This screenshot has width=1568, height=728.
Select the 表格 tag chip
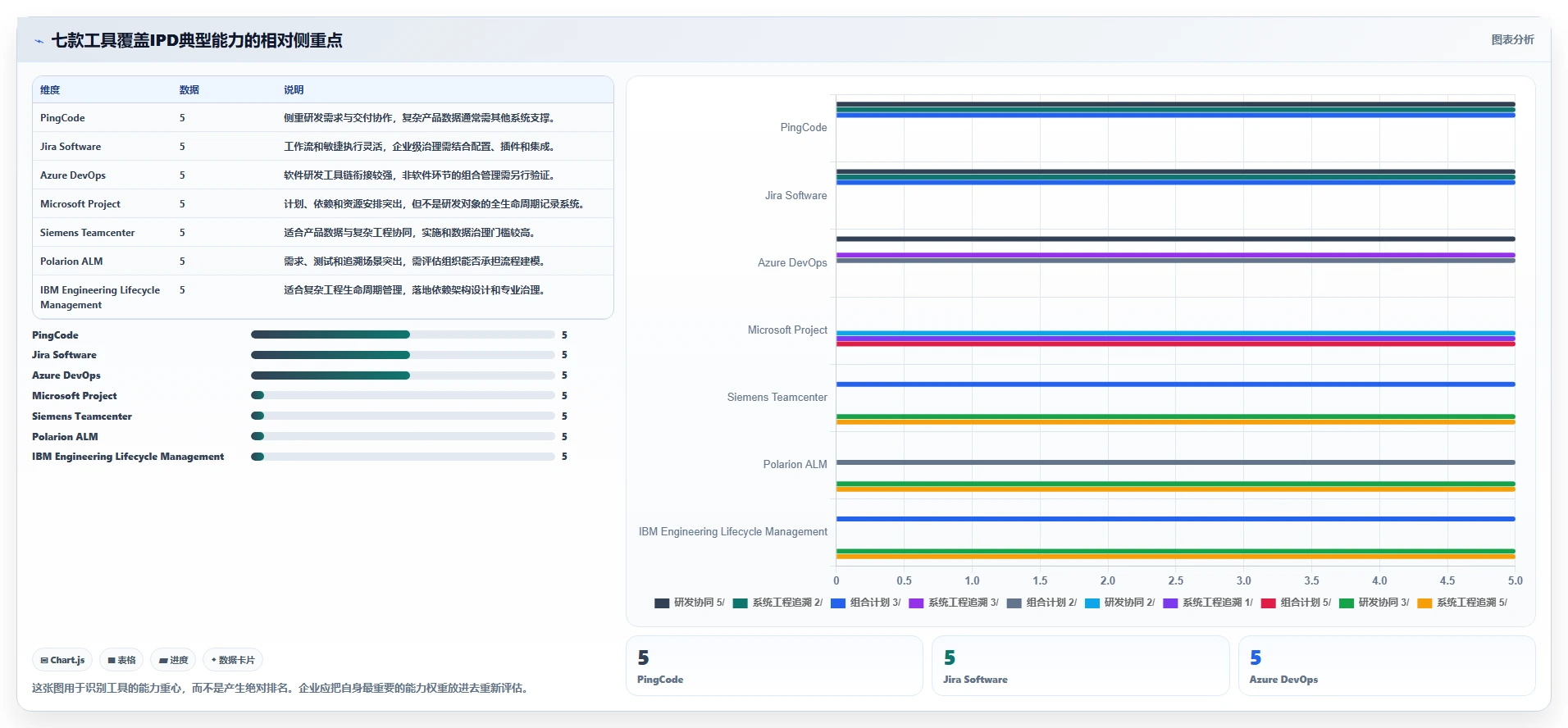[x=121, y=660]
